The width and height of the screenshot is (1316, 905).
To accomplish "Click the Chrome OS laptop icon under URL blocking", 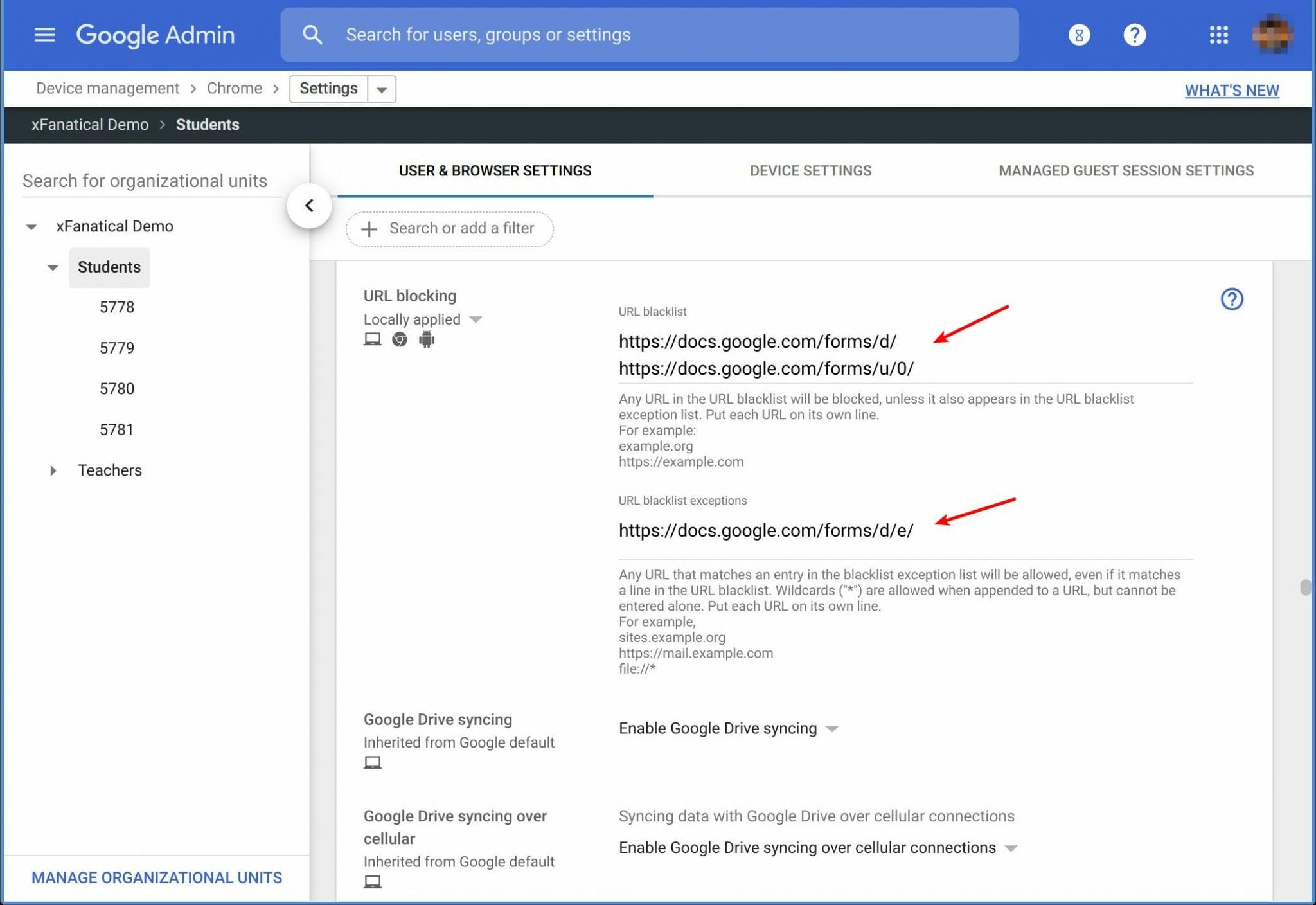I will (x=372, y=339).
